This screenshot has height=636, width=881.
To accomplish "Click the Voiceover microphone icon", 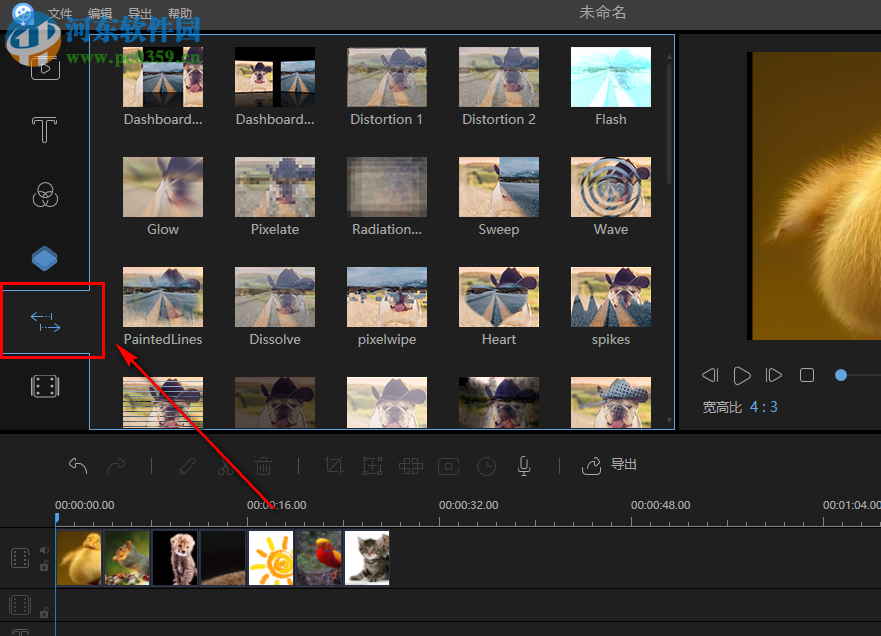I will (524, 466).
